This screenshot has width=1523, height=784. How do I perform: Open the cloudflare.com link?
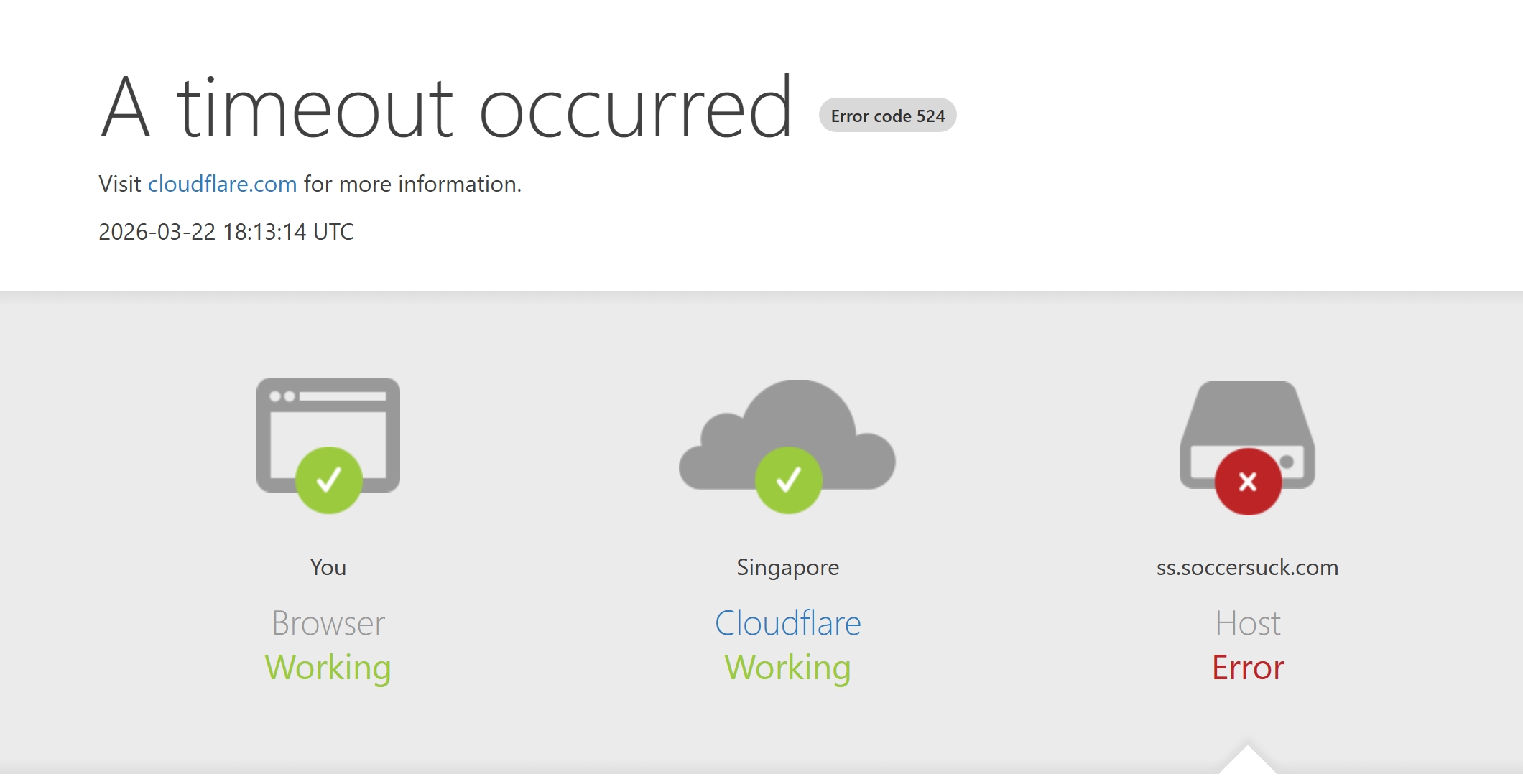(222, 184)
